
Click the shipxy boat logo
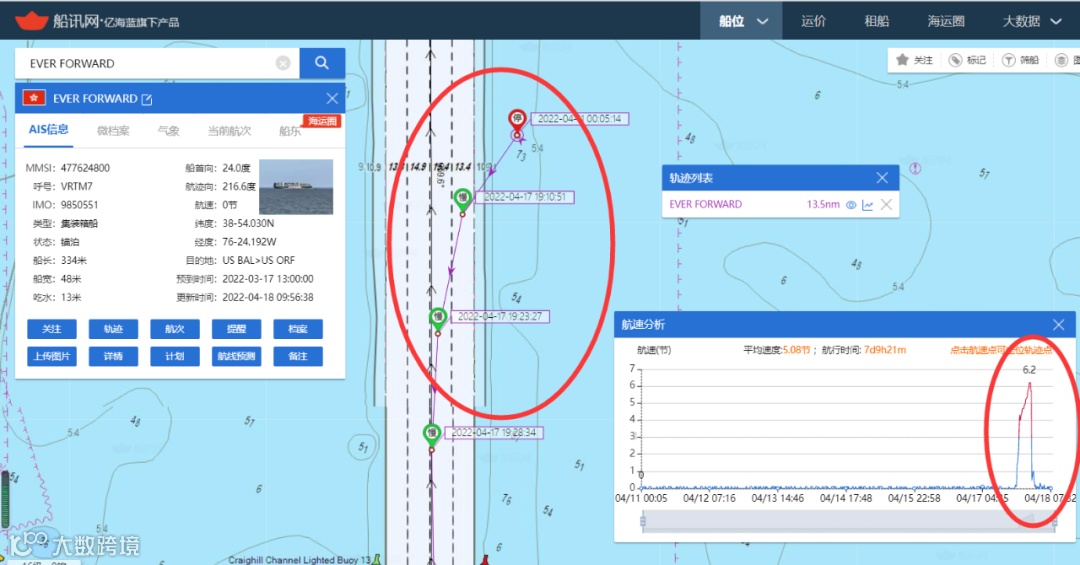[31, 20]
